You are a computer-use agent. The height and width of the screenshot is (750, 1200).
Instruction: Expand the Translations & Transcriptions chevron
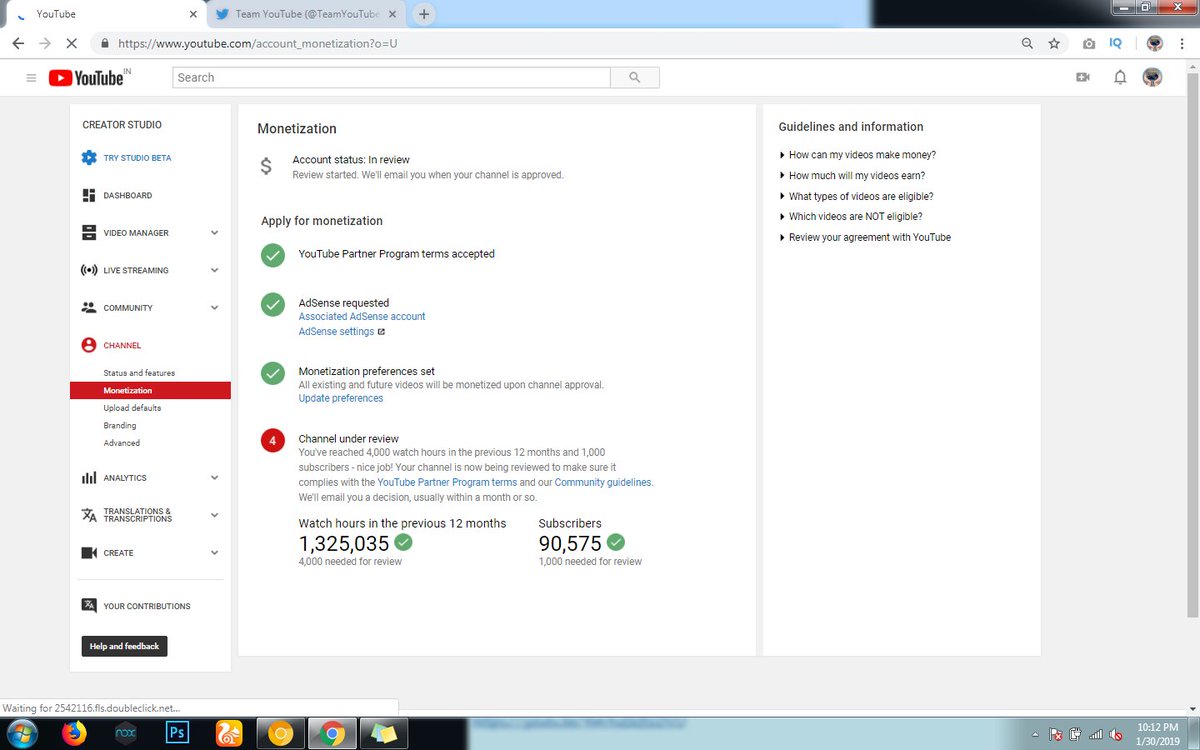[214, 515]
